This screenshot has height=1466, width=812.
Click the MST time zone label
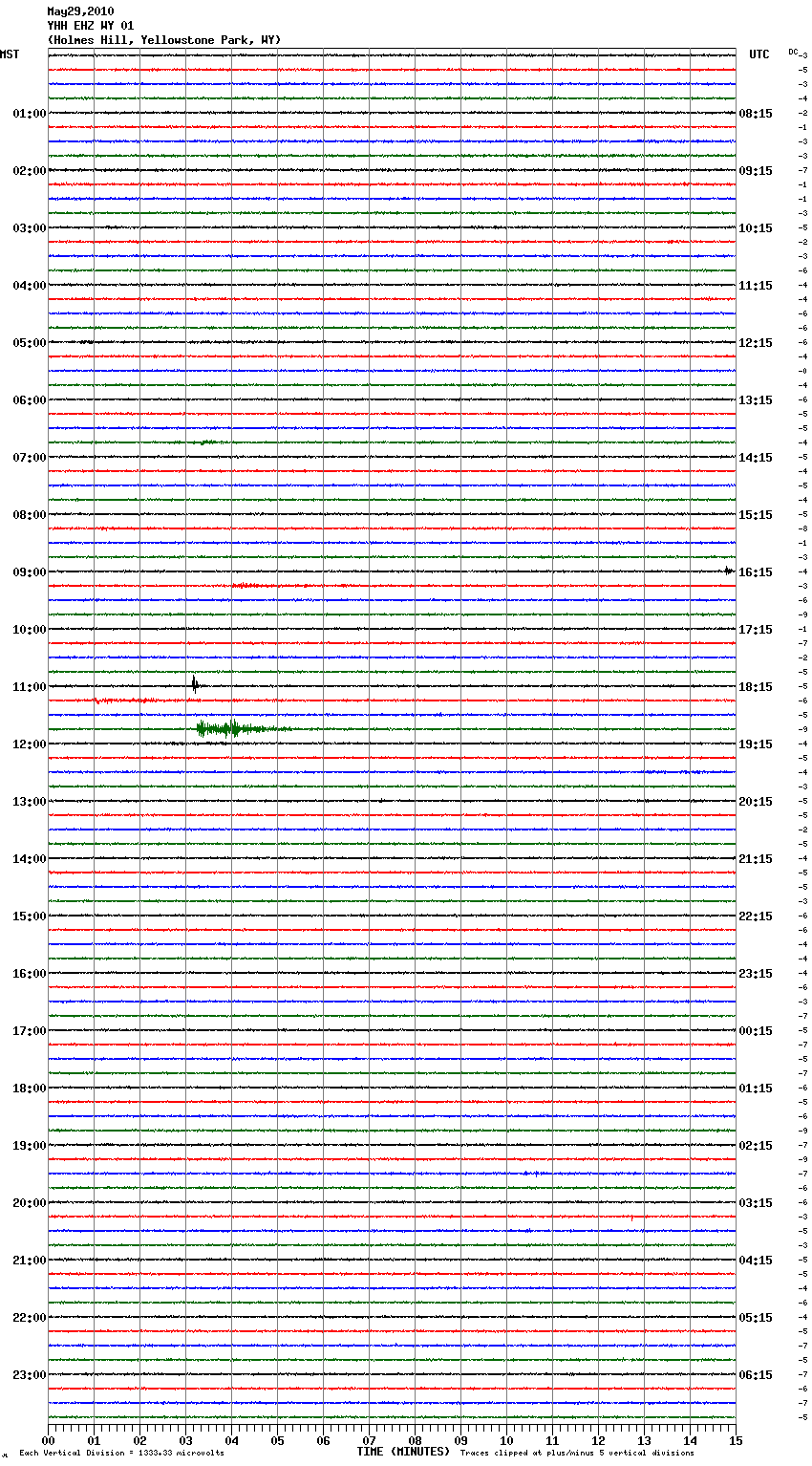10,54
